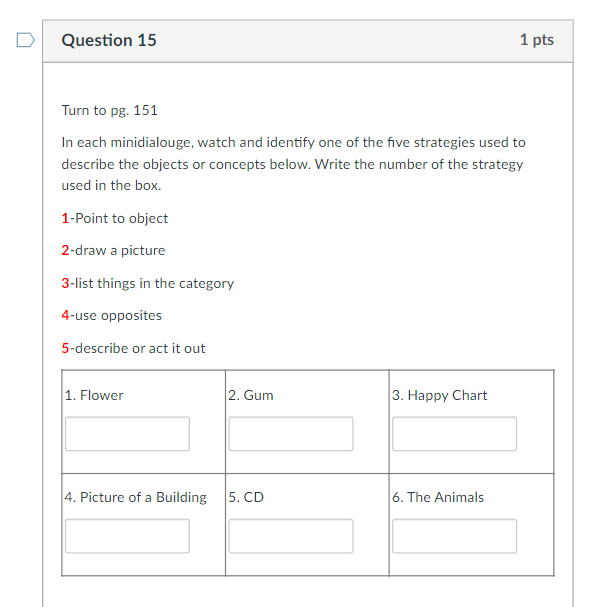Click the '5. CD' cell label
The width and height of the screenshot is (607, 607).
click(246, 497)
